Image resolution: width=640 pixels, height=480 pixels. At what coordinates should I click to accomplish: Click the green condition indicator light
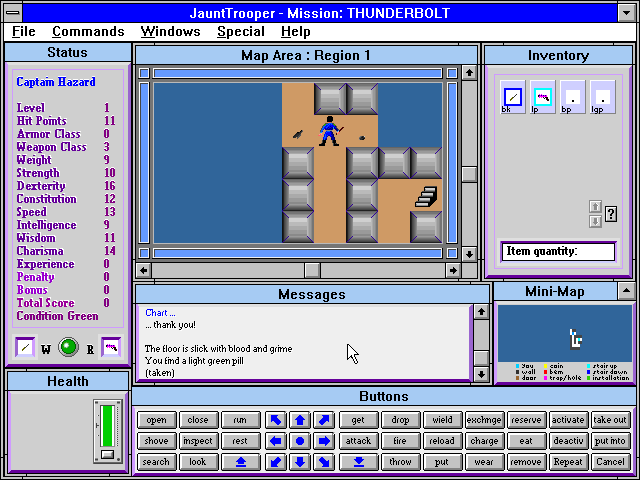[68, 347]
